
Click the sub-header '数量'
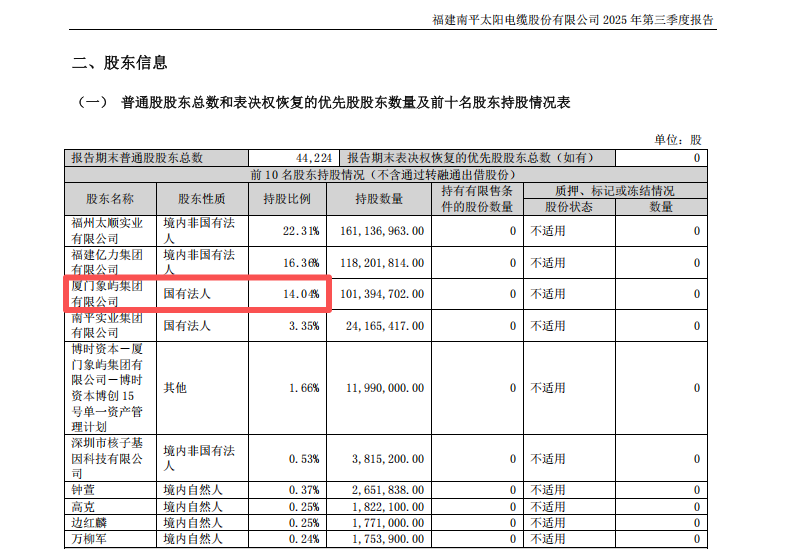(661, 207)
